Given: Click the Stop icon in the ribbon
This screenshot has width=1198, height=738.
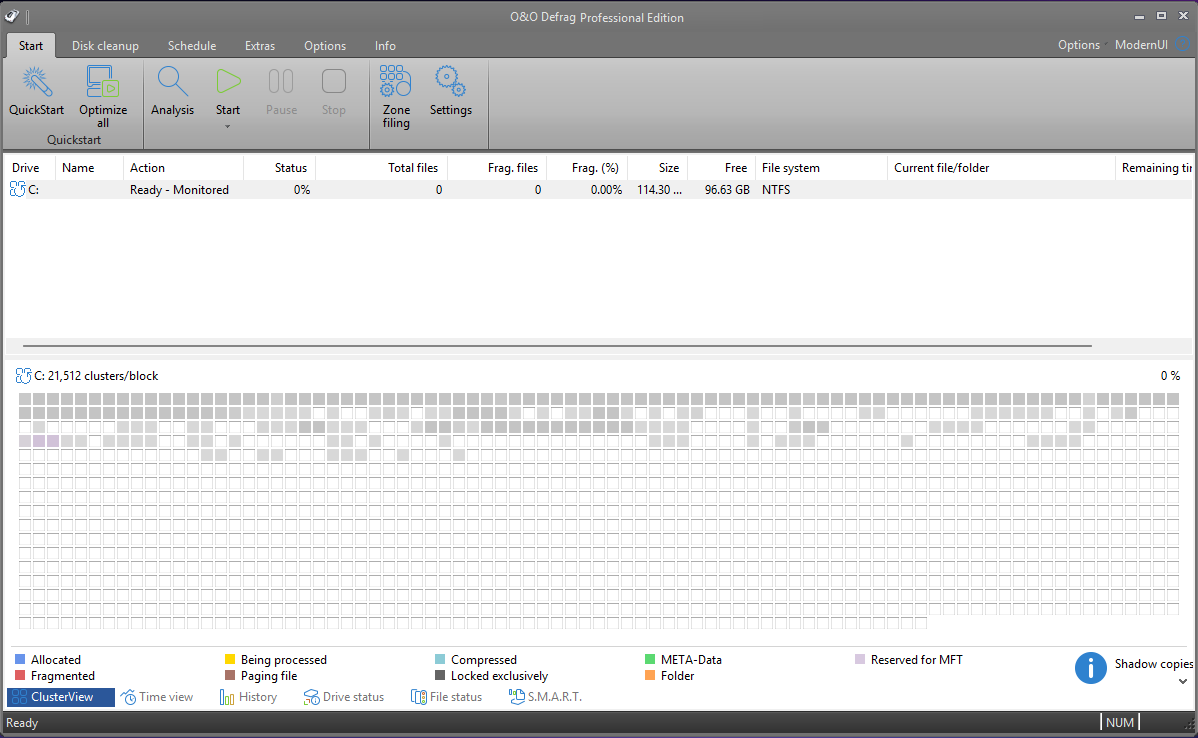Looking at the screenshot, I should click(x=334, y=81).
